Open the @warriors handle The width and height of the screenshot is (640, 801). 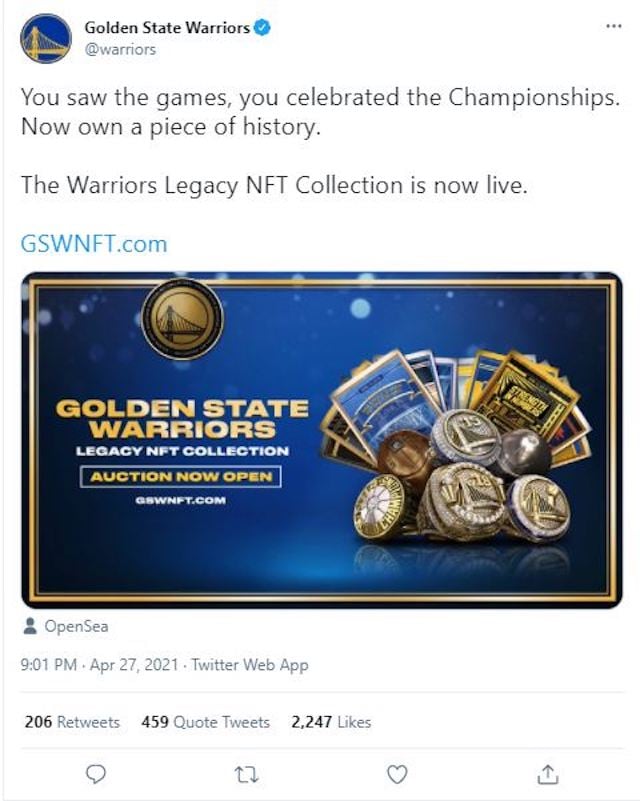[120, 50]
